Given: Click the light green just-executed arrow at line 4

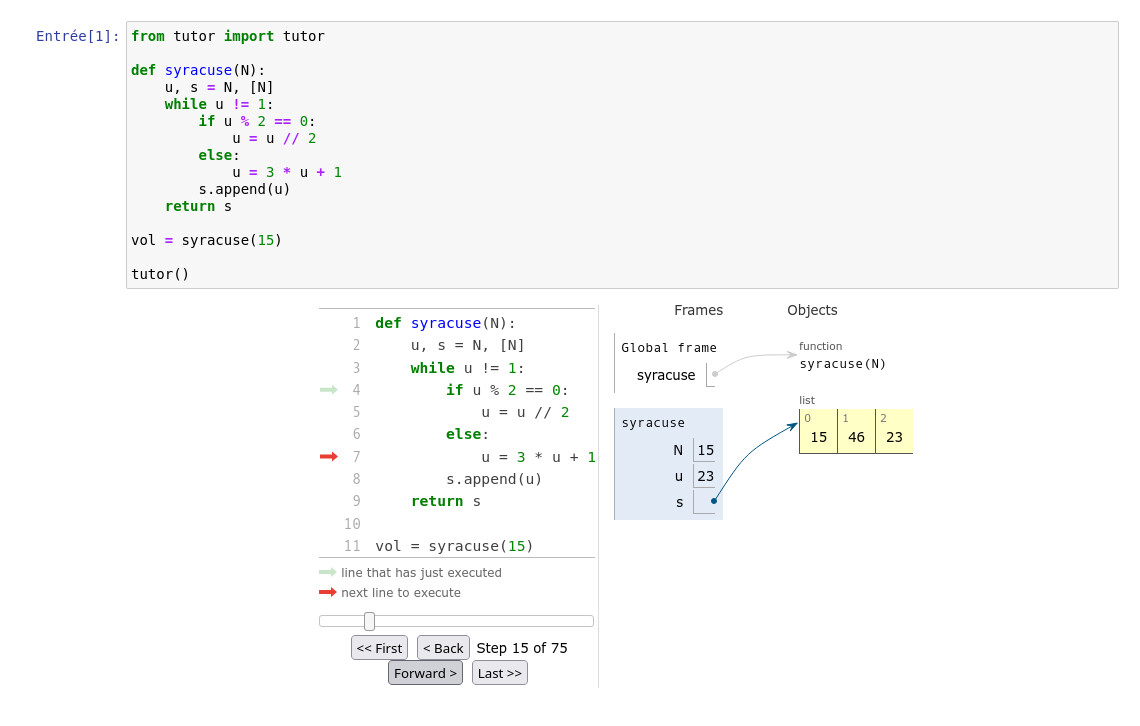Looking at the screenshot, I should (x=329, y=390).
